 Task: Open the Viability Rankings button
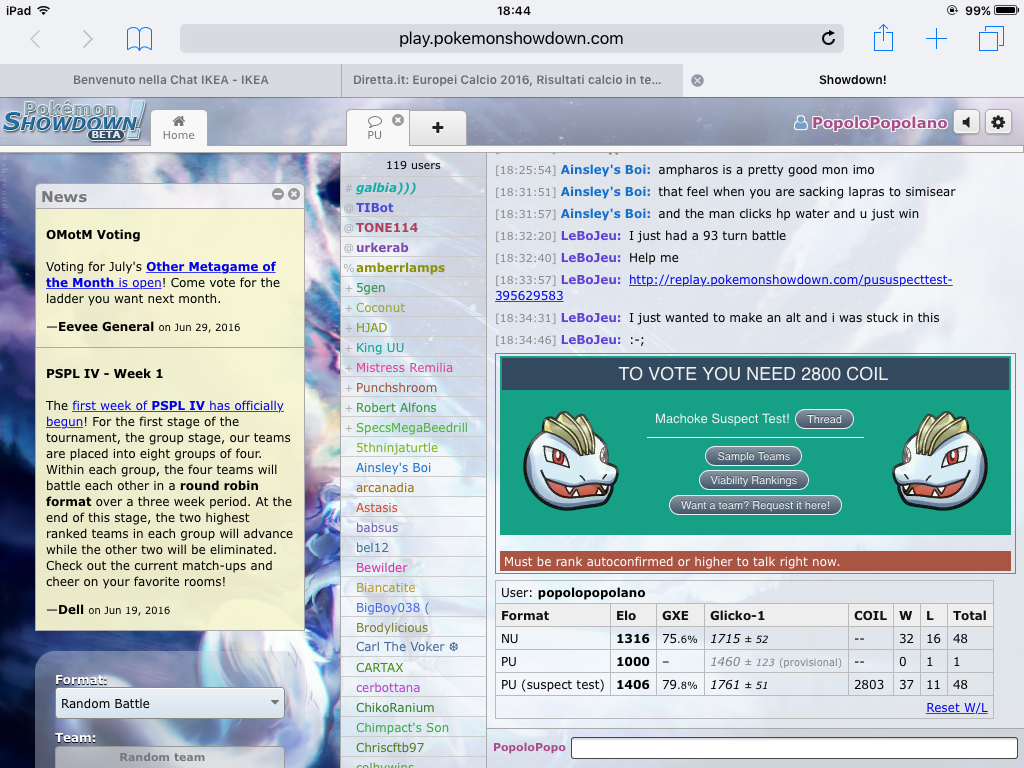tap(753, 480)
